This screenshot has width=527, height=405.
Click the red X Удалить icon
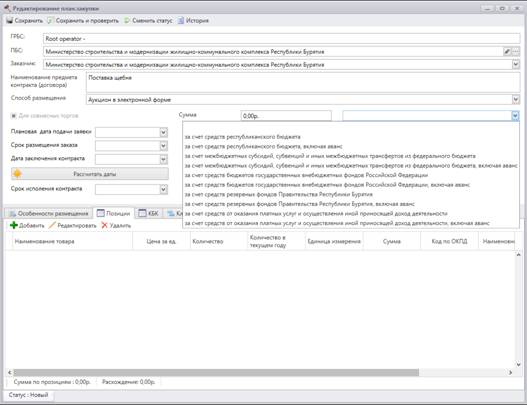[105, 225]
